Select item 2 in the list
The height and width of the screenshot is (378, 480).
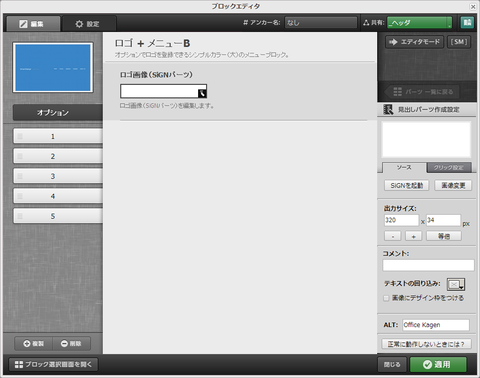(58, 156)
